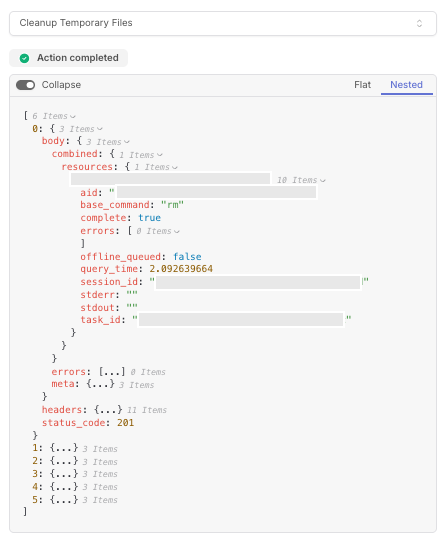Switch to the Nested tab
Image resolution: width=446 pixels, height=544 pixels.
(x=406, y=85)
